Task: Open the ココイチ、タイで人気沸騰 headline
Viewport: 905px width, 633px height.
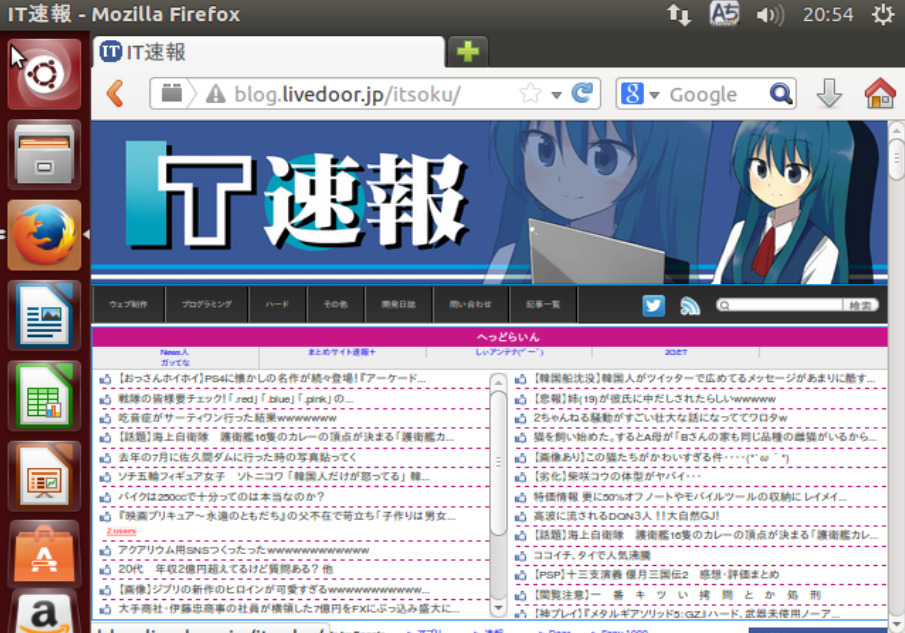Action: click(592, 555)
